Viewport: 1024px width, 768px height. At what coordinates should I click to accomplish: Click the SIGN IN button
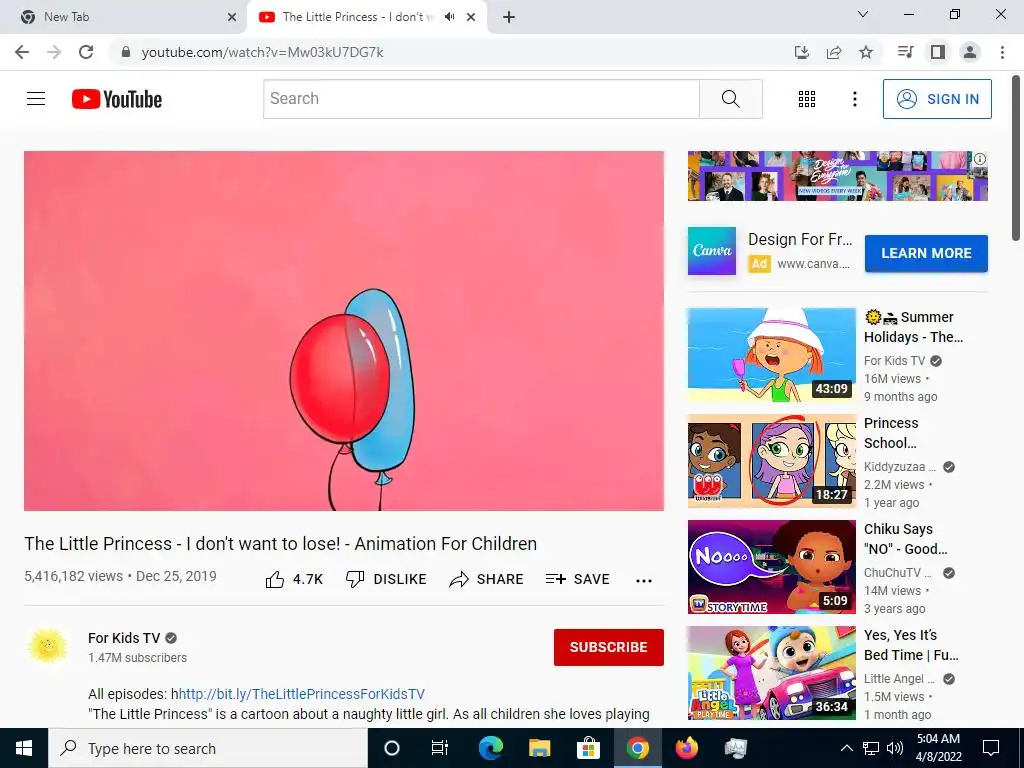[x=937, y=99]
